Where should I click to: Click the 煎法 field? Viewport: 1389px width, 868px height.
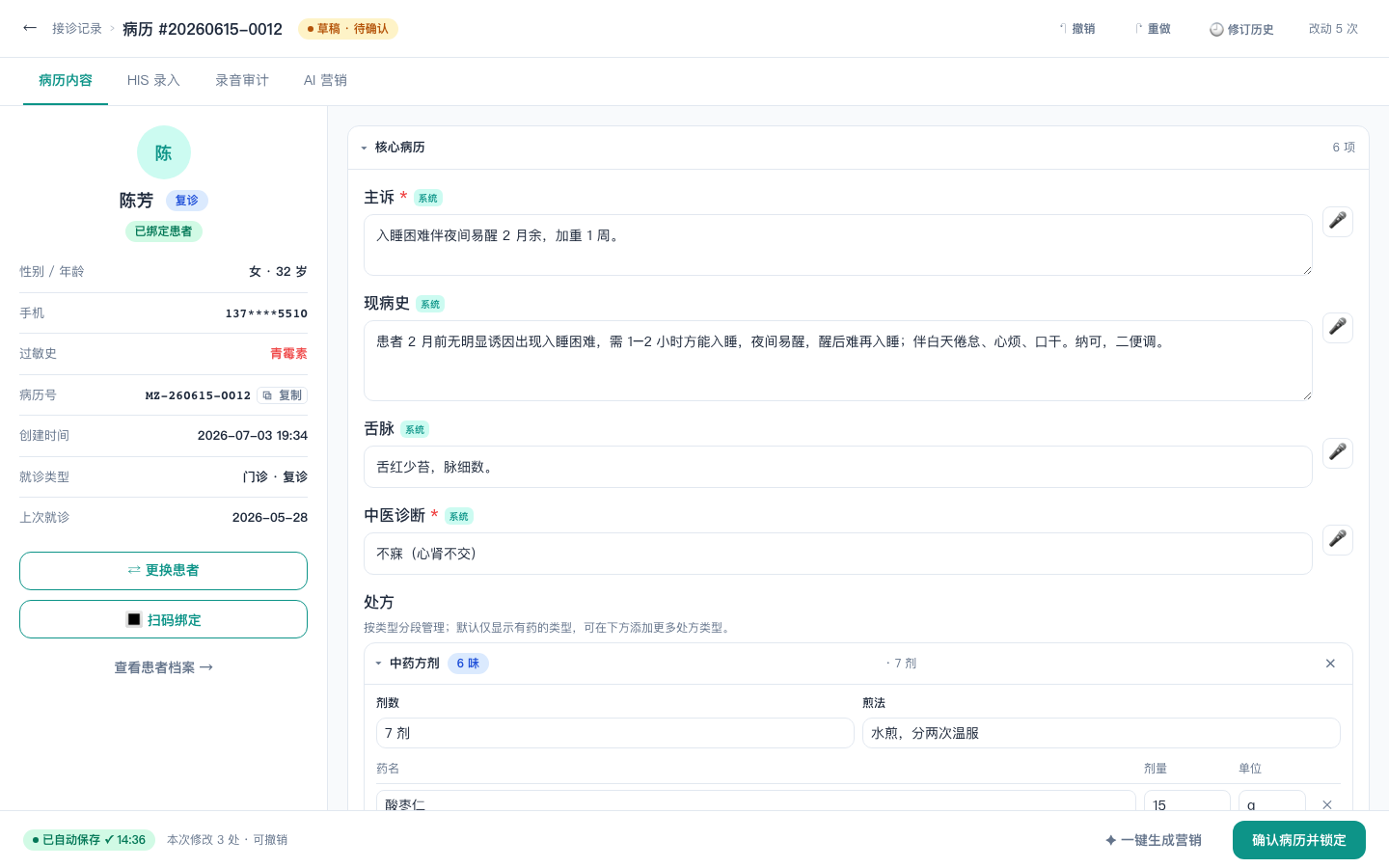[1102, 733]
